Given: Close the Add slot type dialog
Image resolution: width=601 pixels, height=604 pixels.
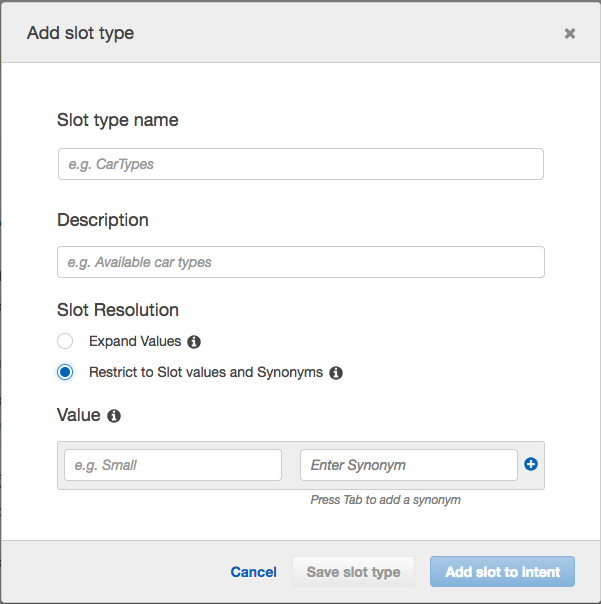Looking at the screenshot, I should point(569,33).
